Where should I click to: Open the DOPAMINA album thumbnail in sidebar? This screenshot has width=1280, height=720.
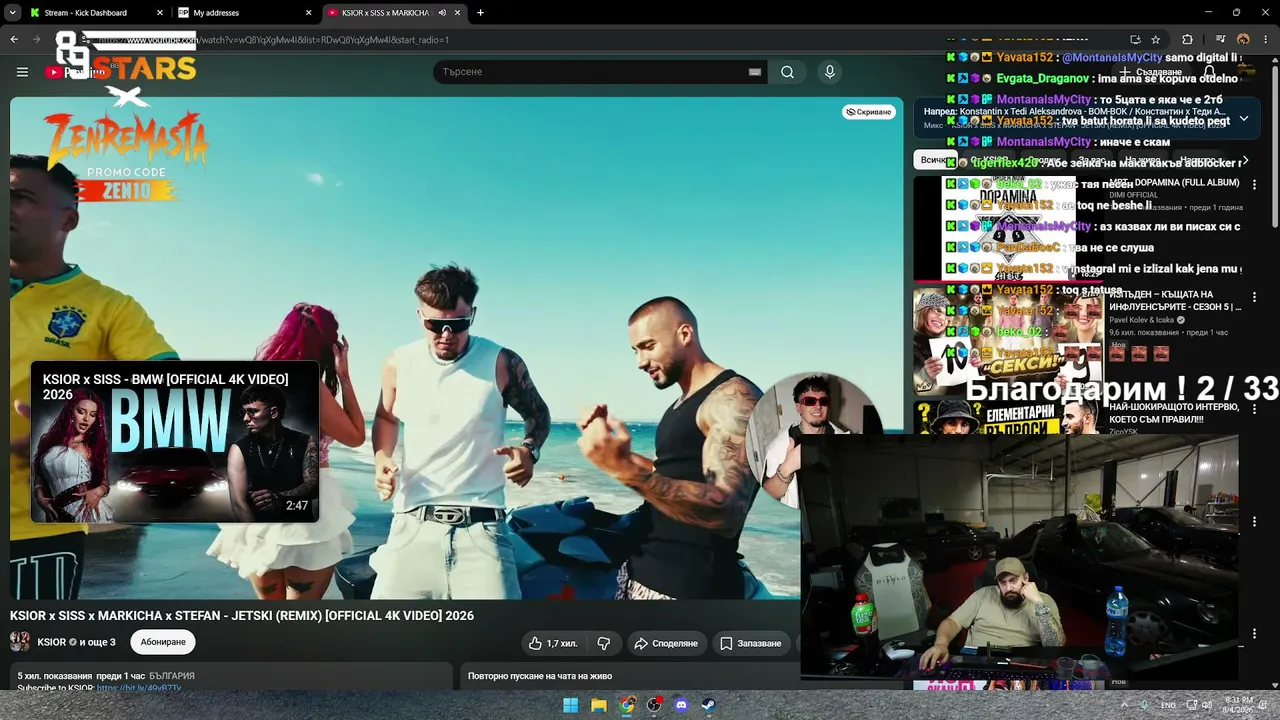tap(1008, 229)
